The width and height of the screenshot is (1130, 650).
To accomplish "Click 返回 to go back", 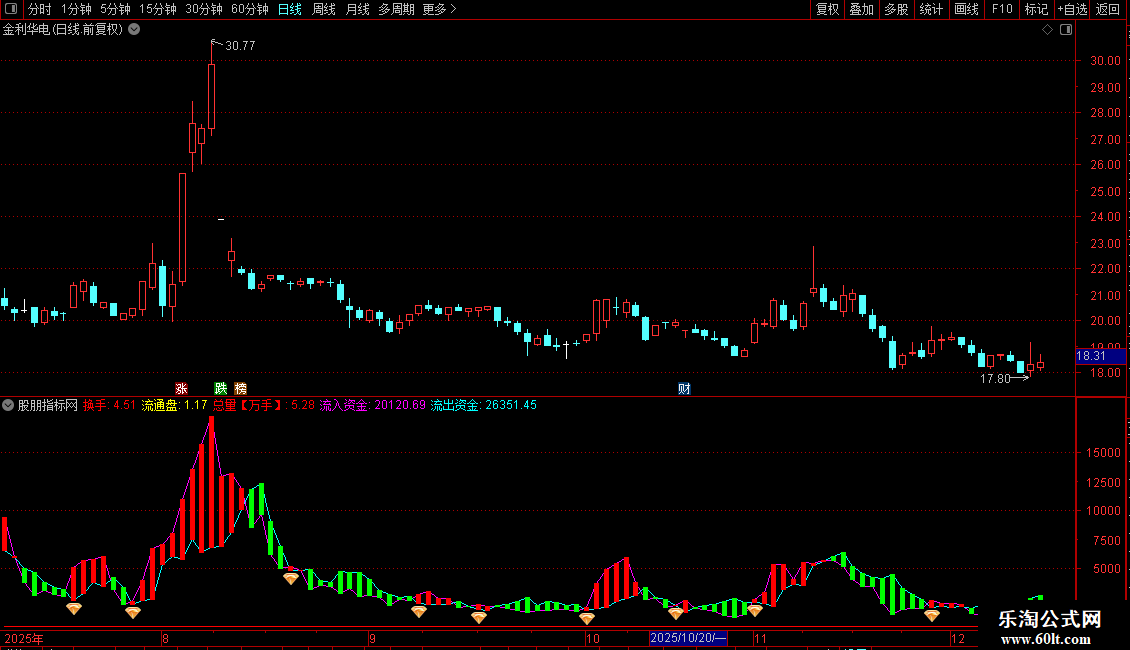I will [1108, 9].
